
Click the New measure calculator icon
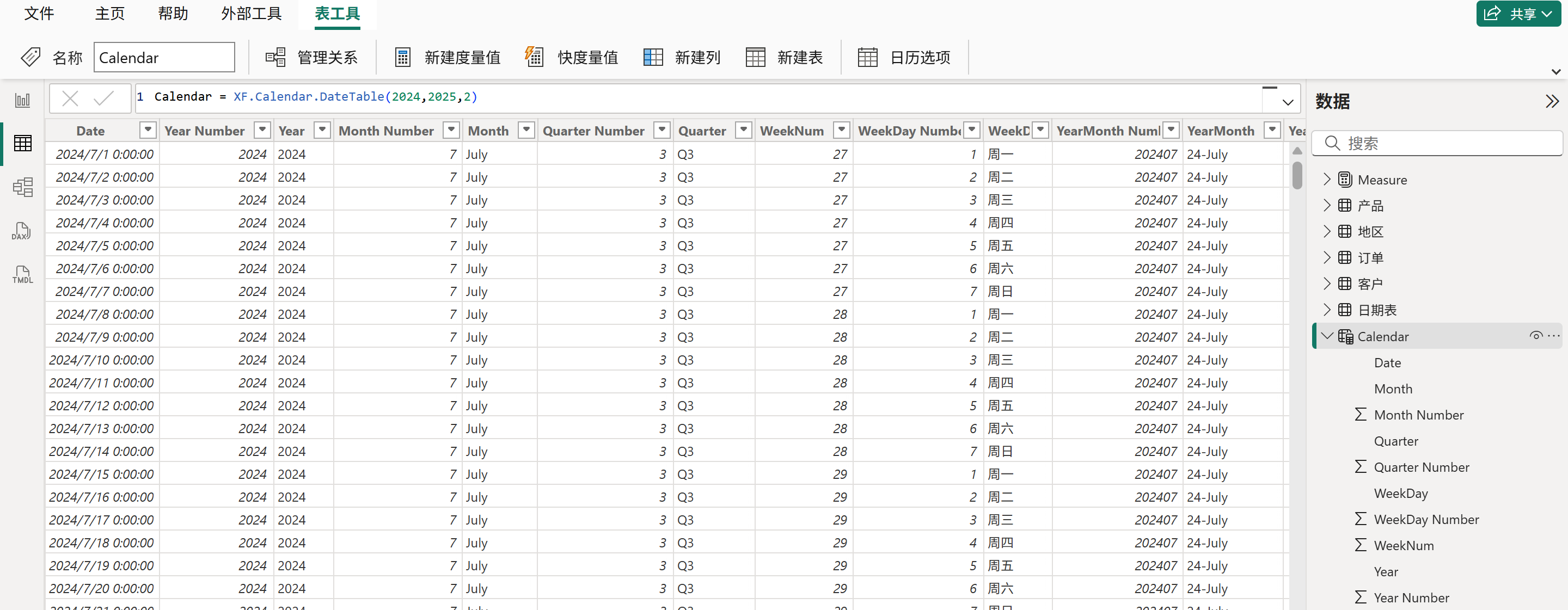(x=403, y=57)
